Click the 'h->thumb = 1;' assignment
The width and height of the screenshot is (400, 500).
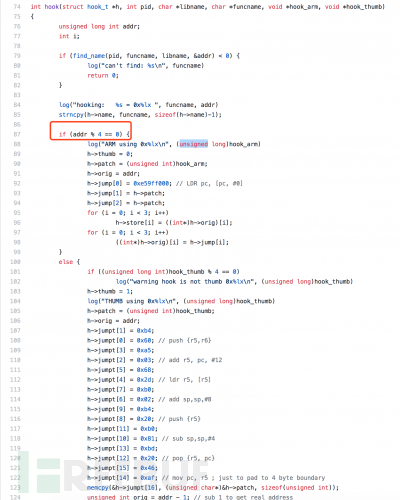pyautogui.click(x=110, y=291)
